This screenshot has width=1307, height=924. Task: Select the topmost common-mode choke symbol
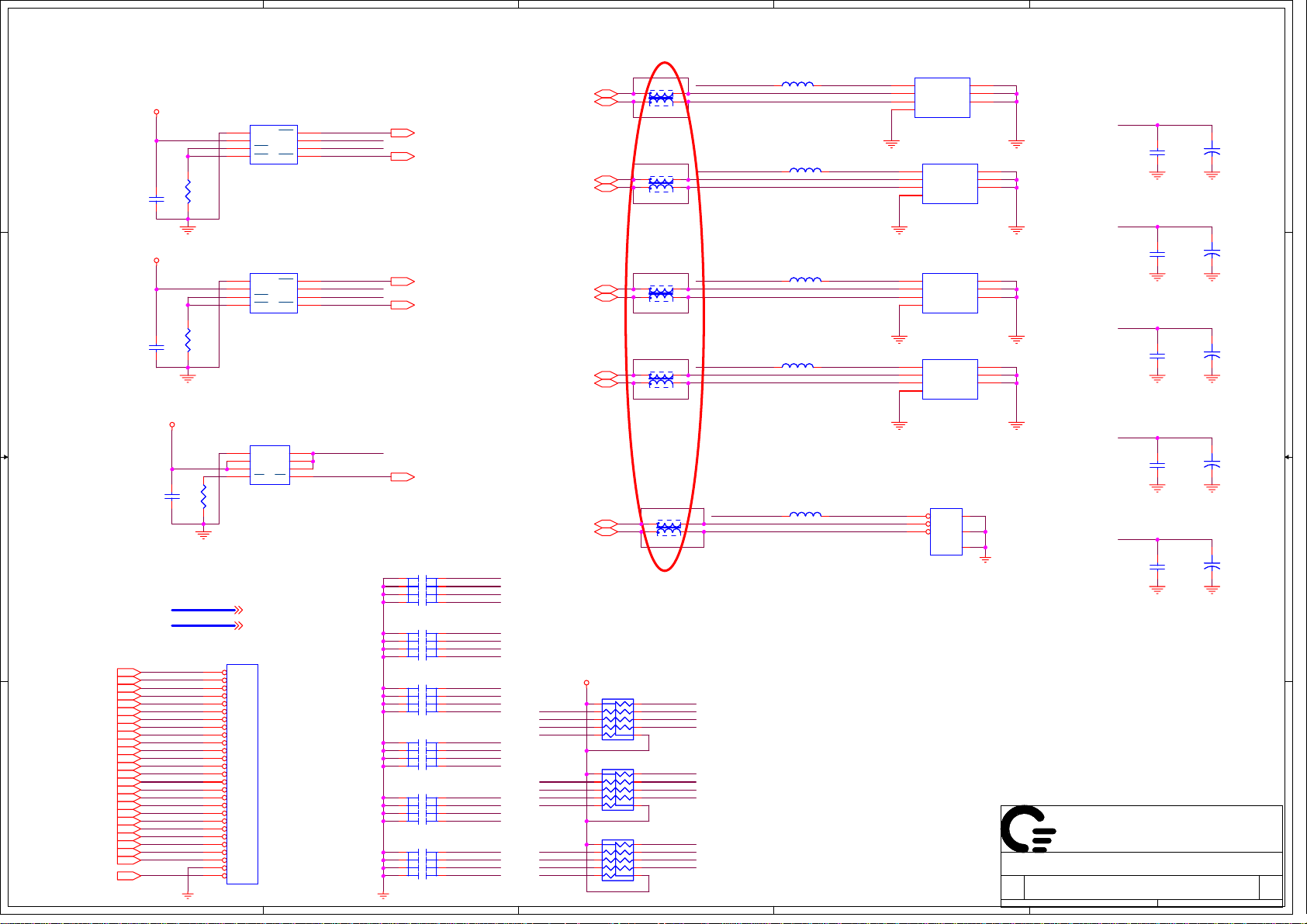[661, 98]
